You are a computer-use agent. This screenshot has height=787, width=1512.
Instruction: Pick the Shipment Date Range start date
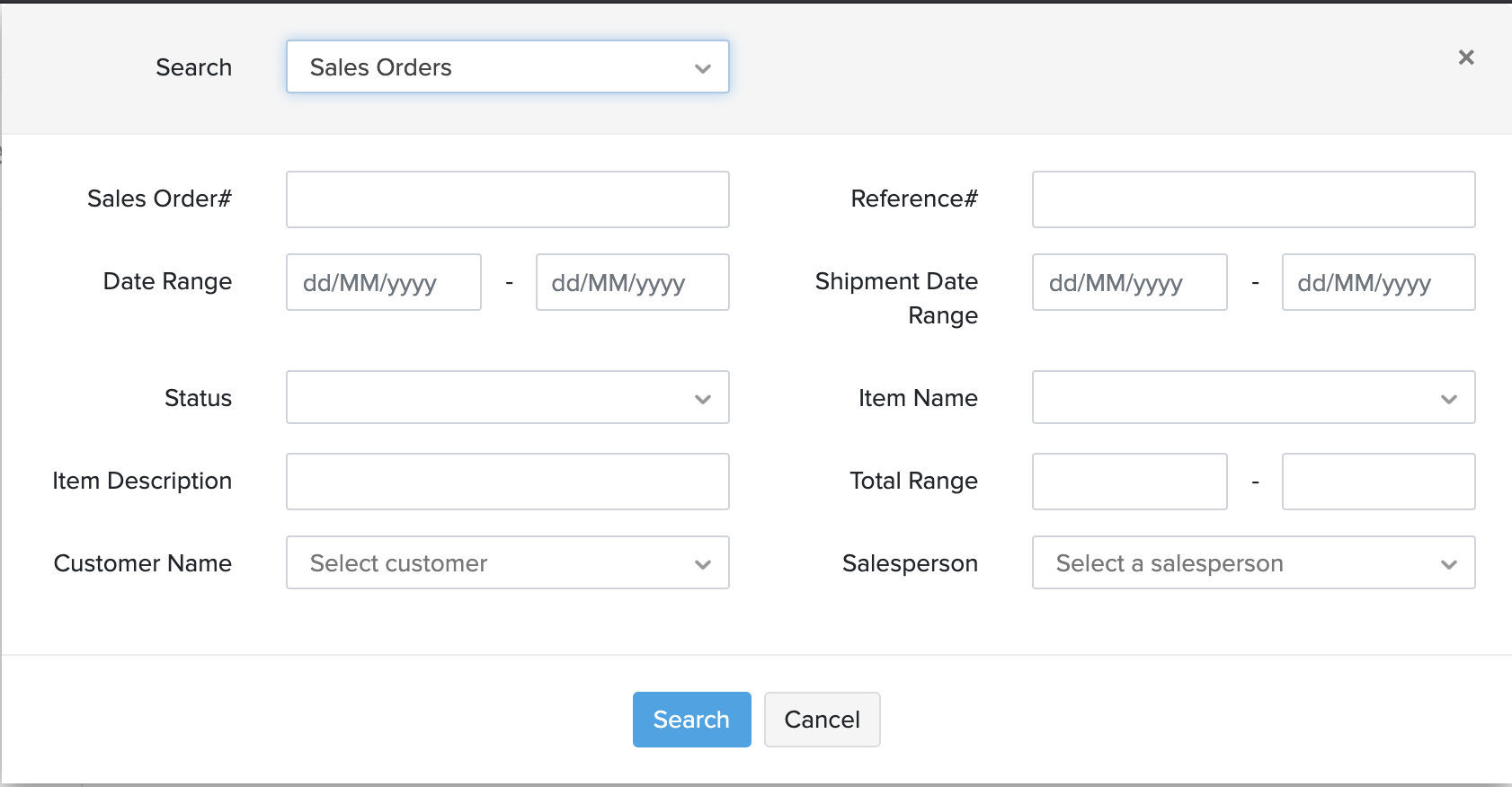coord(1129,283)
